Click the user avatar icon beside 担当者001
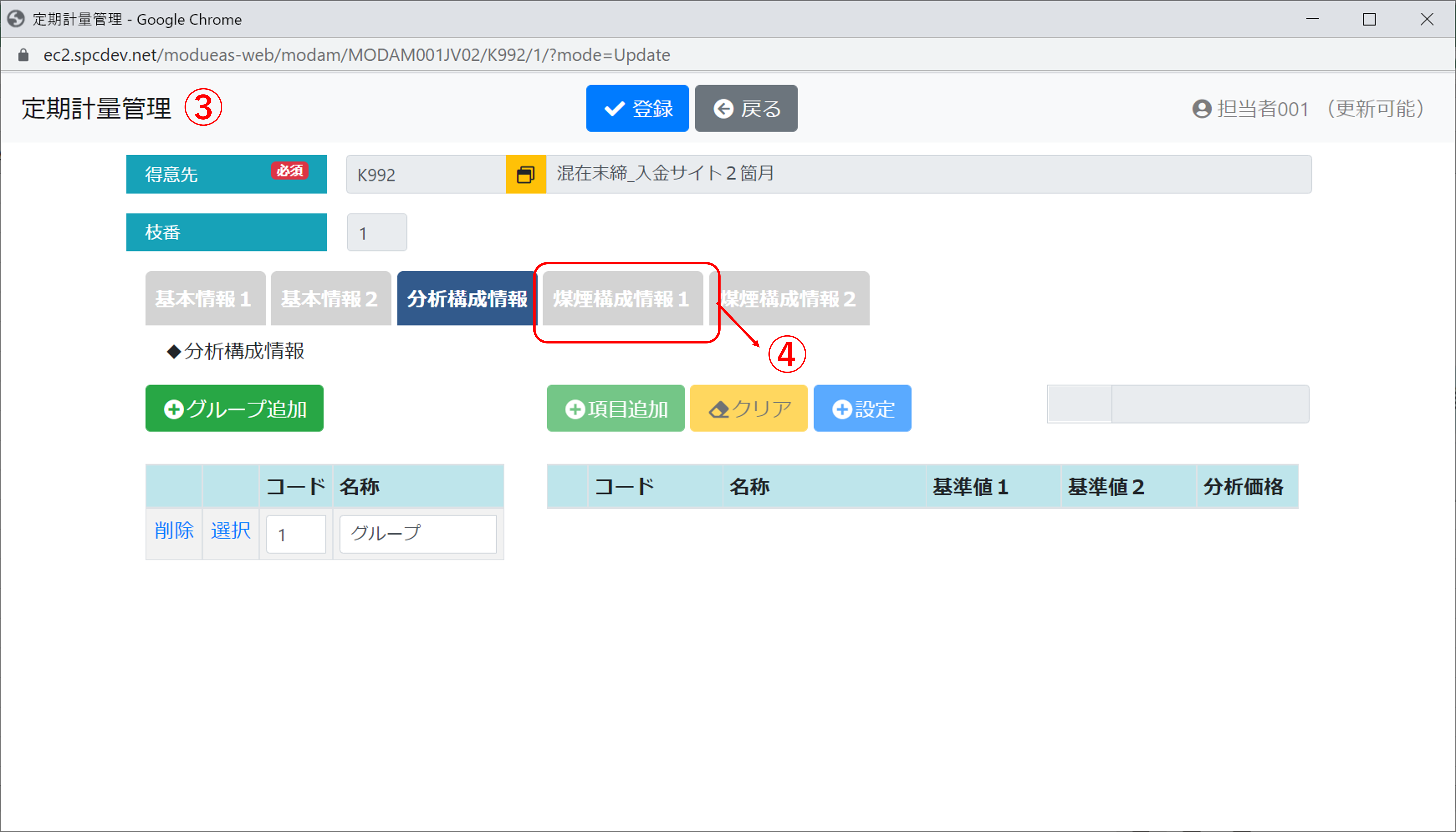 (1202, 109)
